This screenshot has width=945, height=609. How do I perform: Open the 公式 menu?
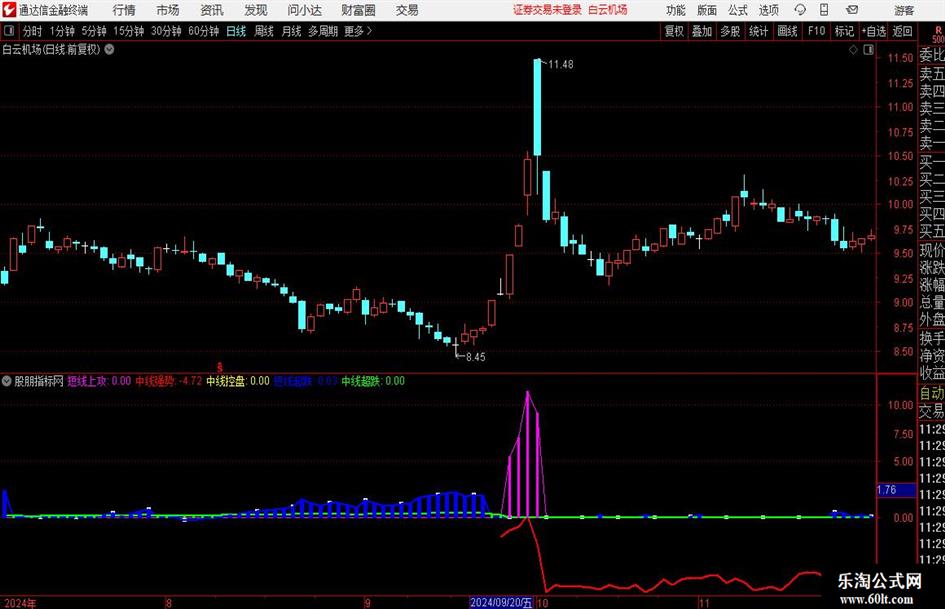pyautogui.click(x=738, y=10)
